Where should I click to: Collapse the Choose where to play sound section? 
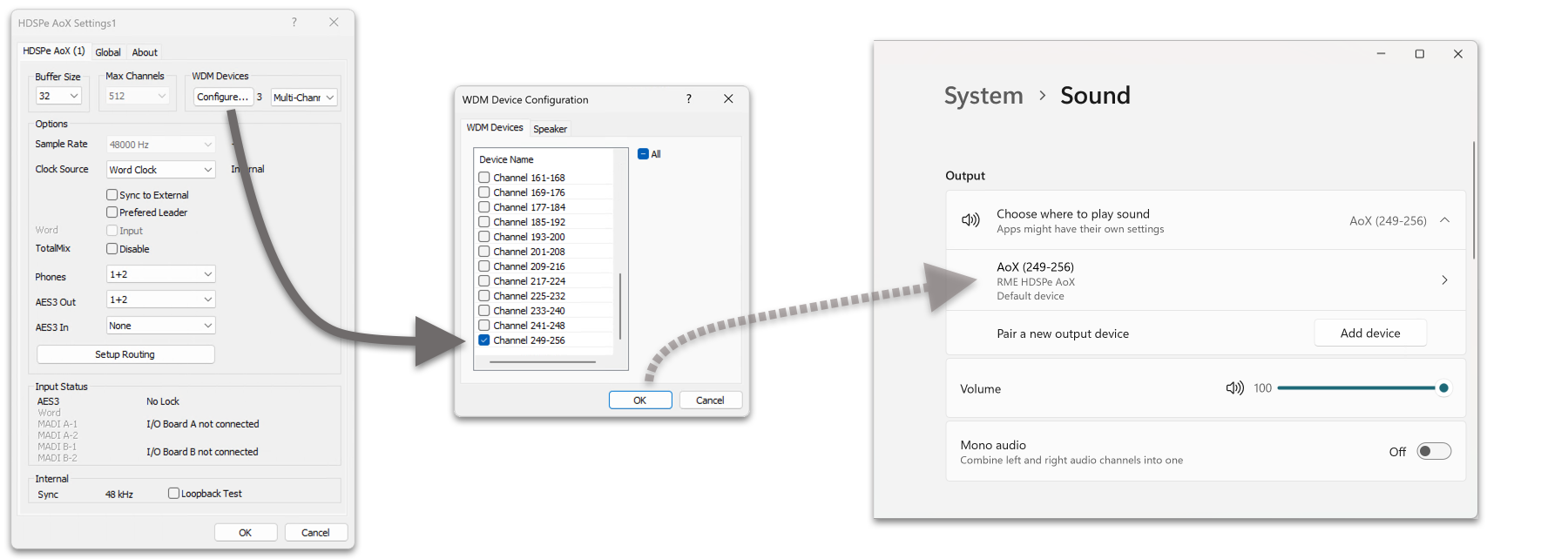(1444, 220)
